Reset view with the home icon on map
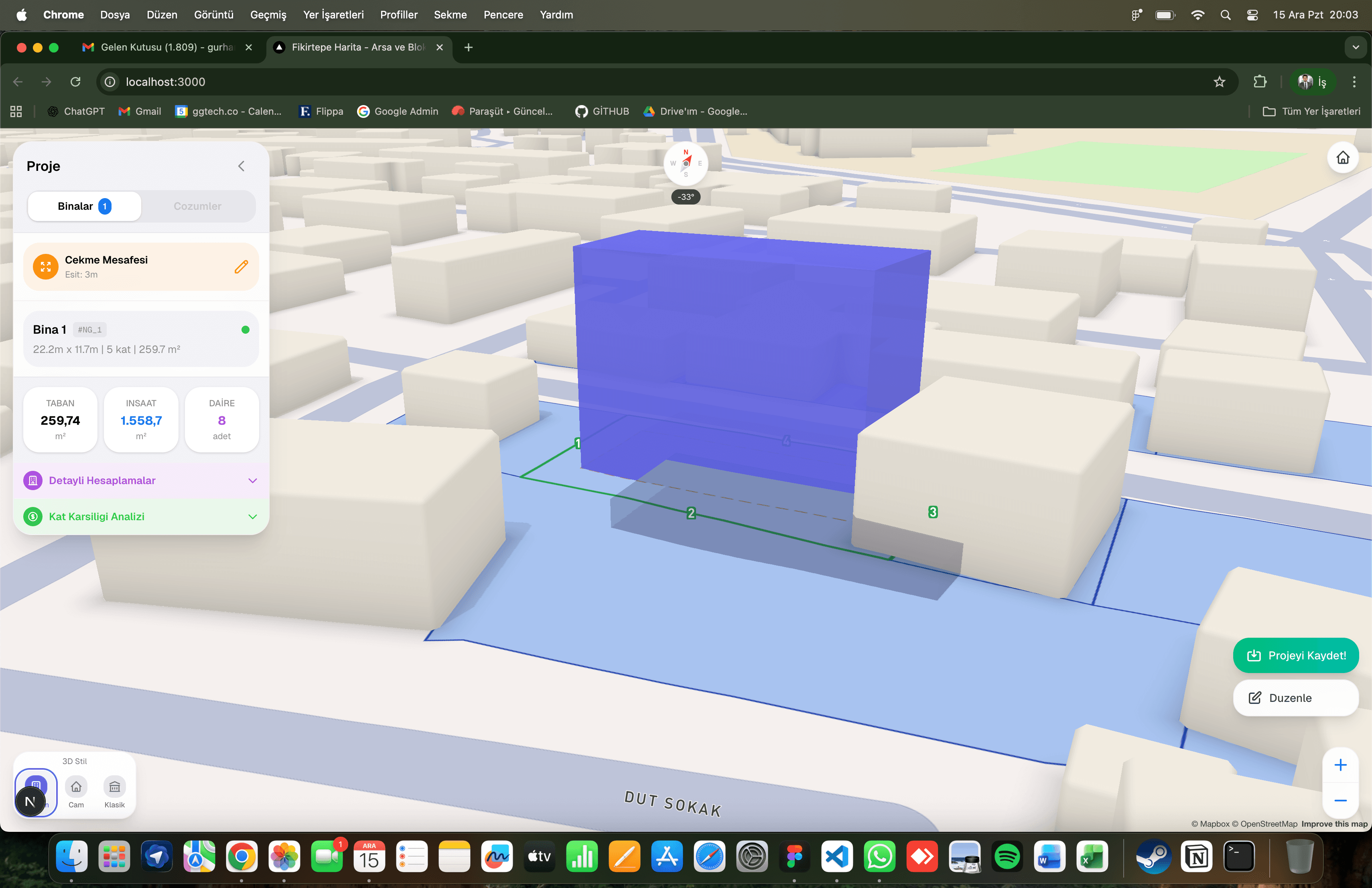 (1343, 158)
